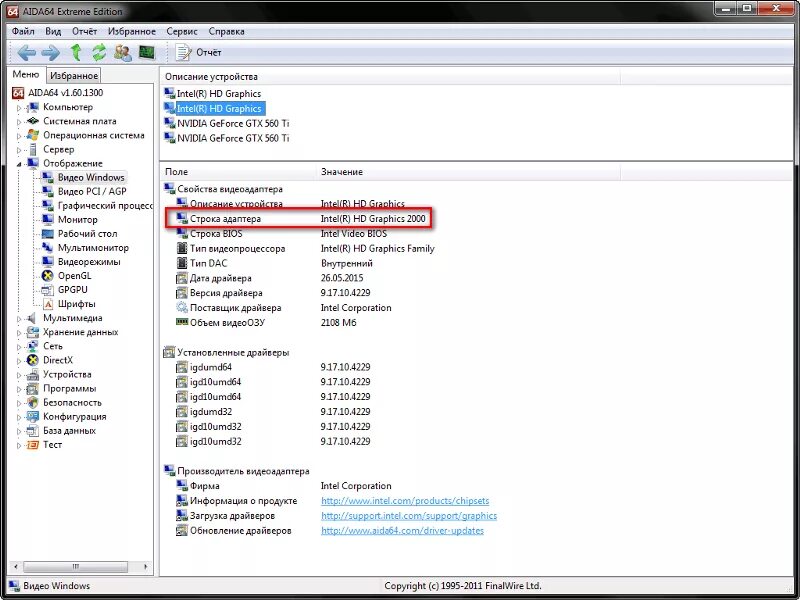Select the first Intel(R) HD Graphics device
This screenshot has height=600, width=800.
[x=219, y=94]
